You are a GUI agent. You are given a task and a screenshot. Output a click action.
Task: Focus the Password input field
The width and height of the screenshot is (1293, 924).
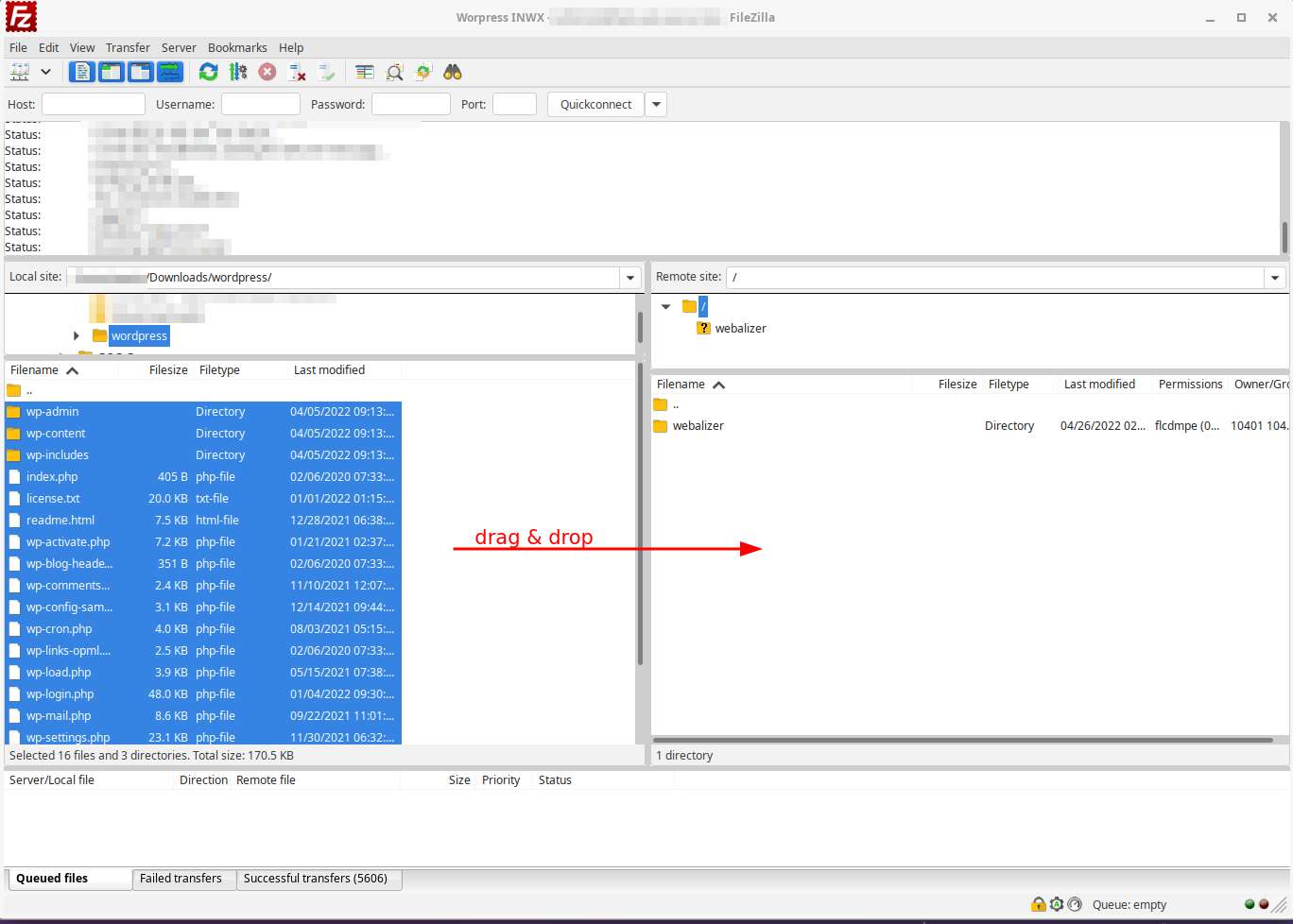tap(411, 104)
